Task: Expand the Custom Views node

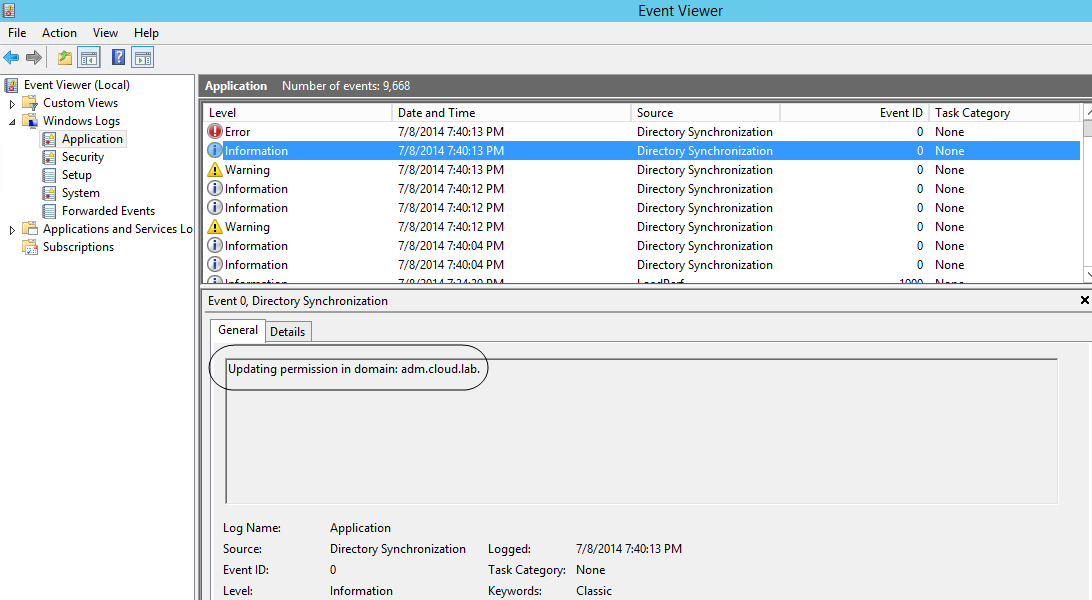Action: (12, 104)
